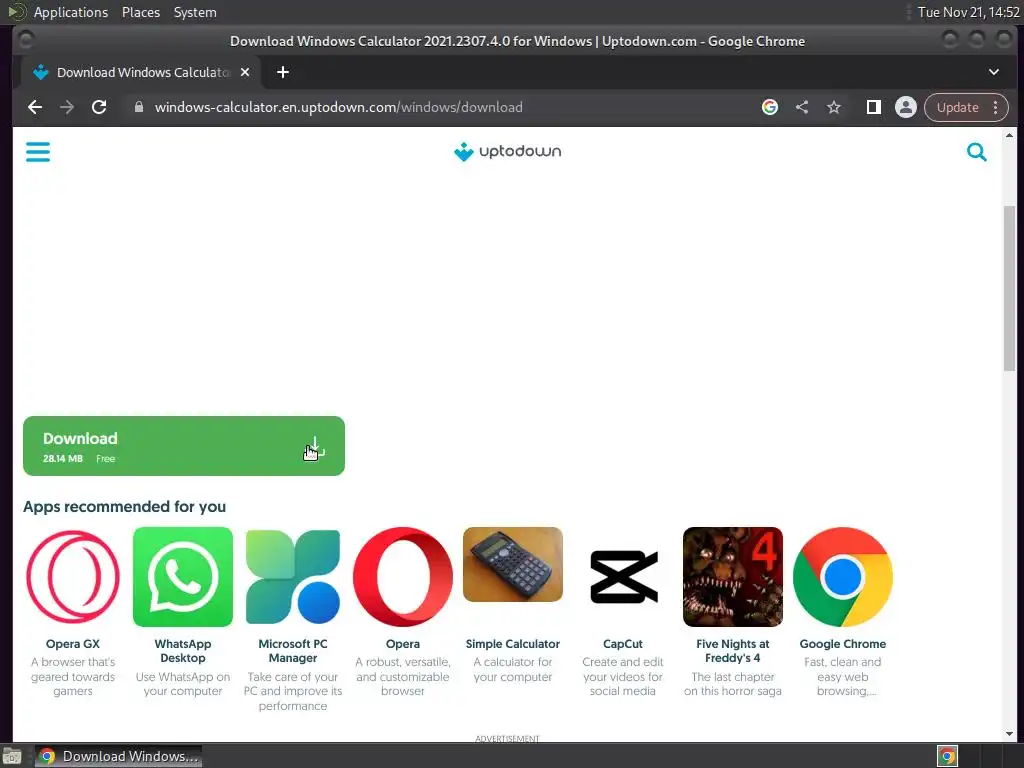Go back with the browser back arrow
The height and width of the screenshot is (768, 1024).
[x=35, y=107]
